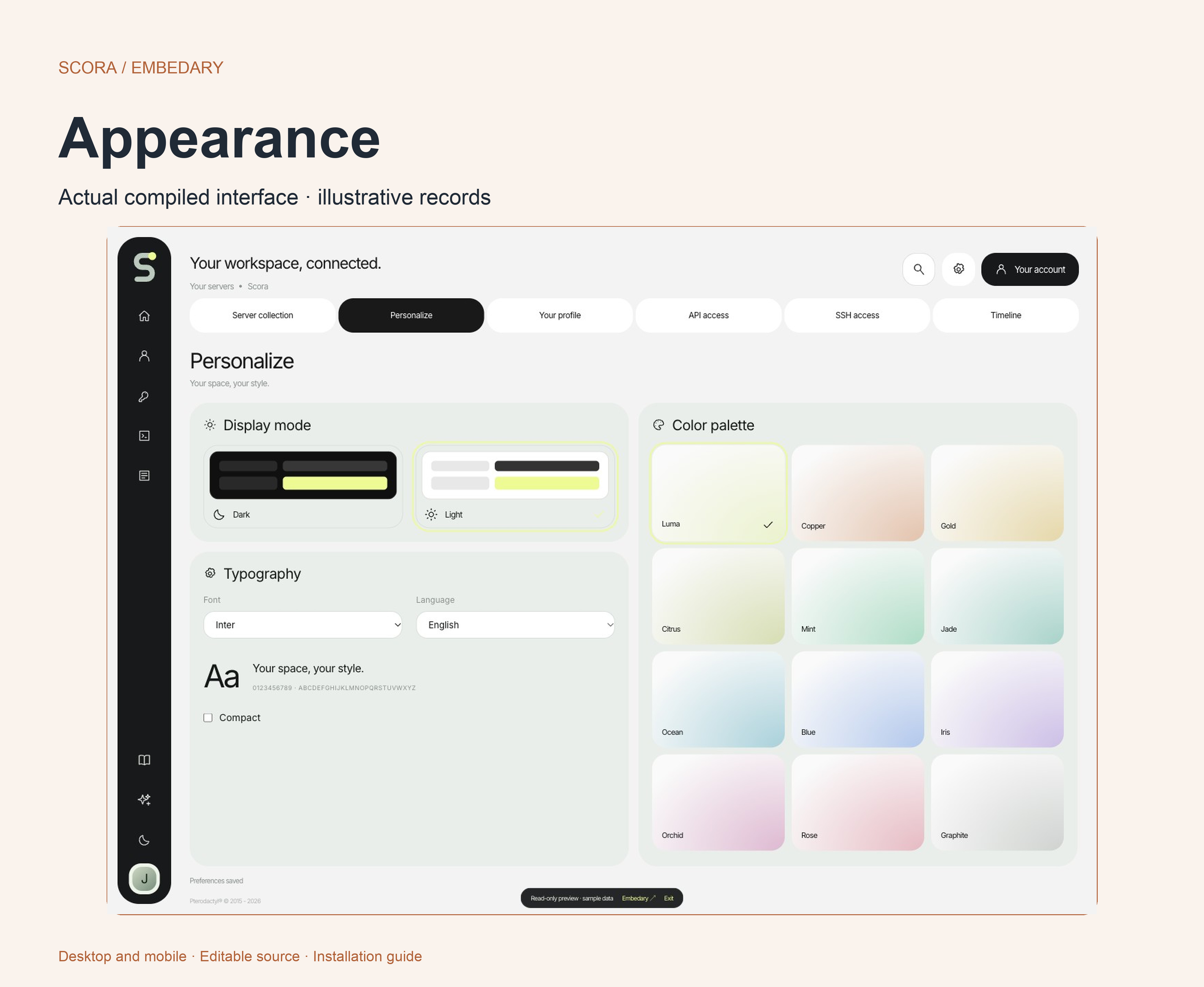The height and width of the screenshot is (987, 1204).
Task: Select the Mint color palette
Action: 858,597
